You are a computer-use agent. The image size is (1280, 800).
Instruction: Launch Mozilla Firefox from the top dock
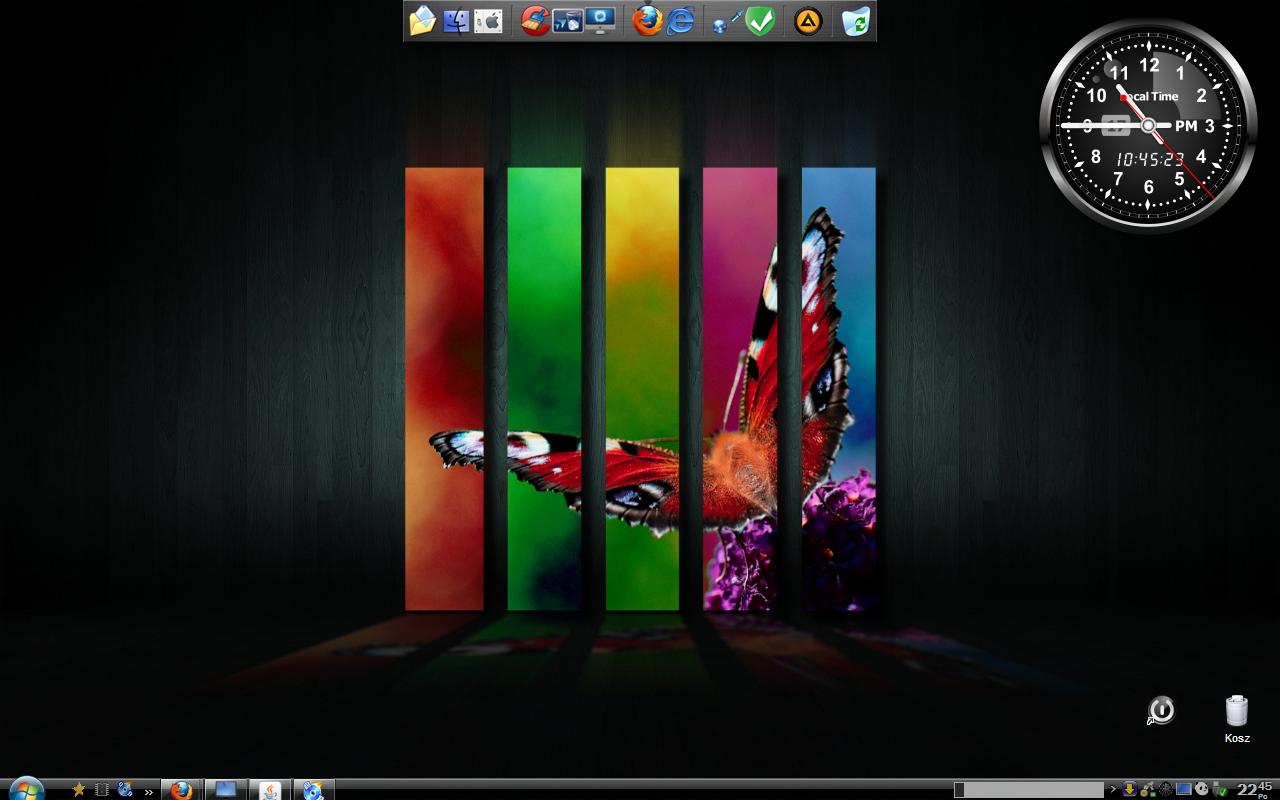648,20
